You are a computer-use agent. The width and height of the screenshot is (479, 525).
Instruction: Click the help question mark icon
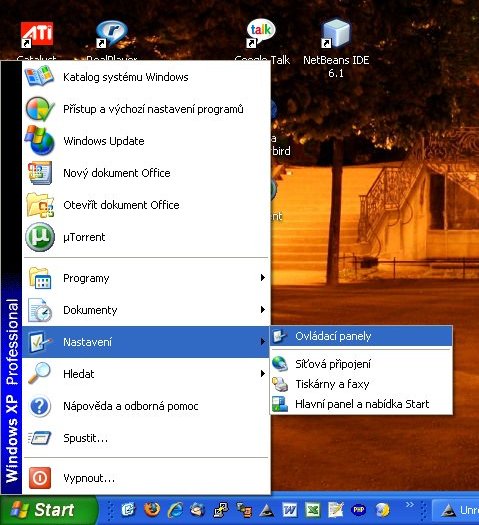coord(40,406)
